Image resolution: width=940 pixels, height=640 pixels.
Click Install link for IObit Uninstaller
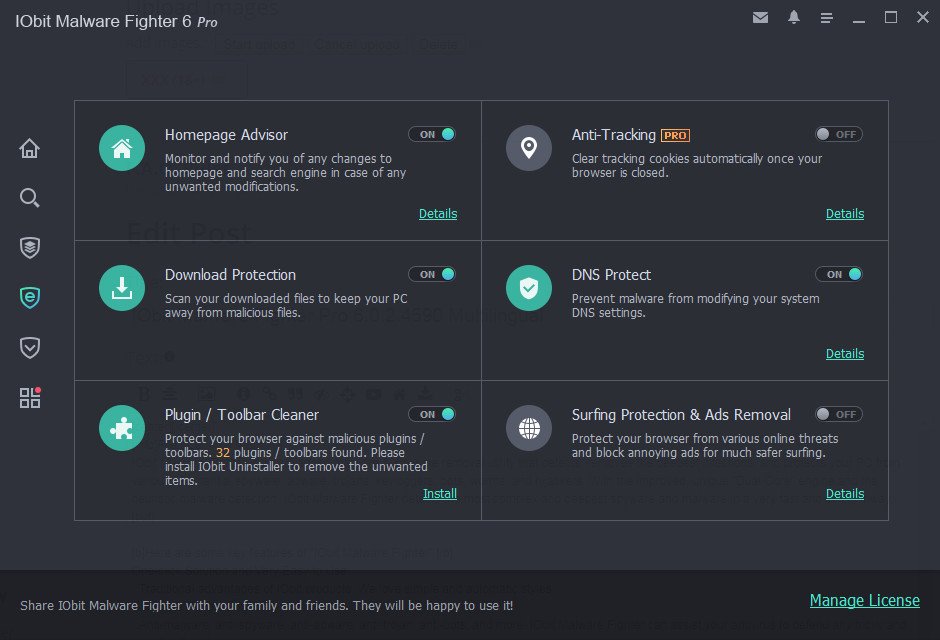(440, 494)
